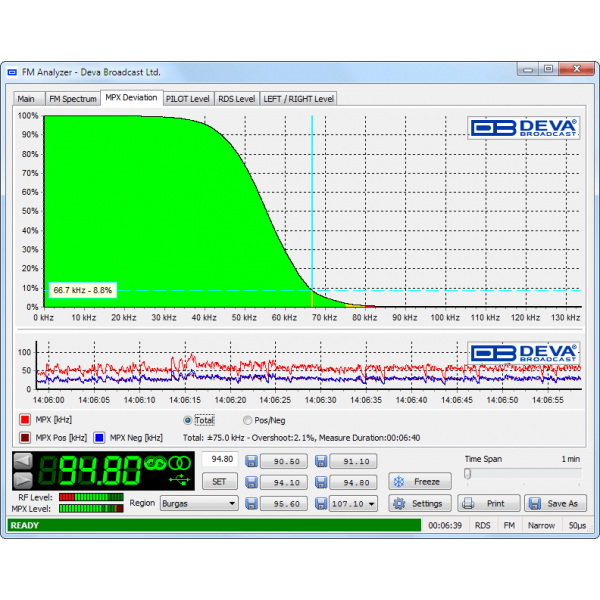Click the 14:06:30 time axis label
Viewport: 600px width, 600px height.
tap(320, 400)
